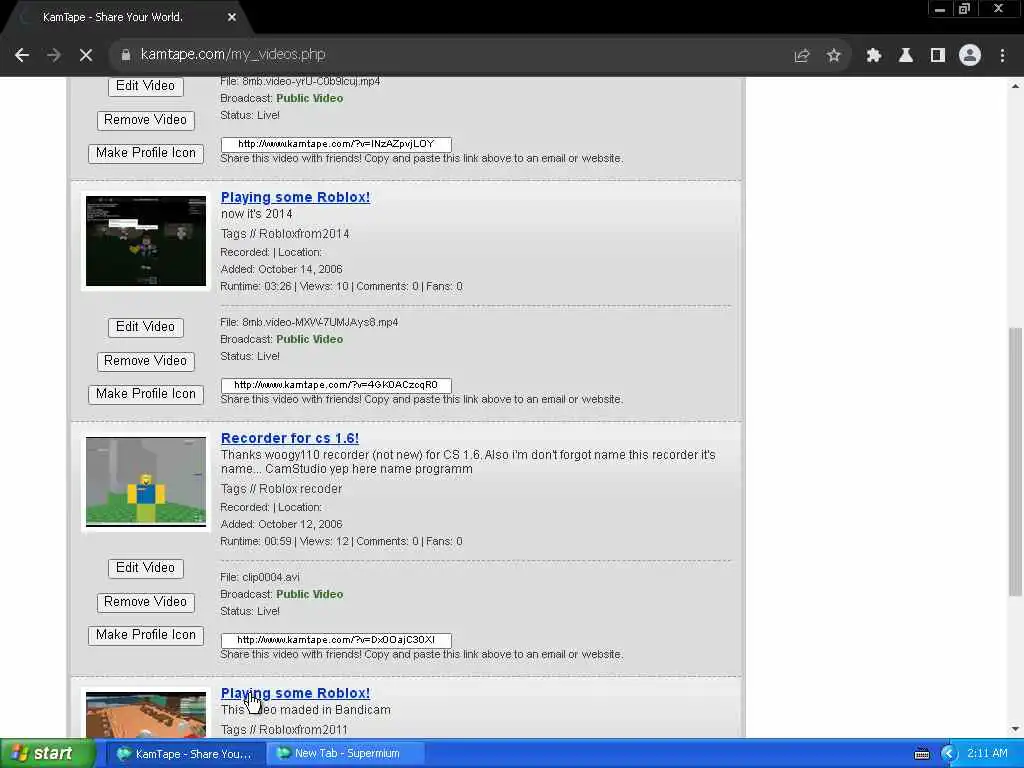The width and height of the screenshot is (1024, 768).
Task: Click the file name 8mb.video-MXW-7UMJAys8.mp4
Action: point(320,323)
